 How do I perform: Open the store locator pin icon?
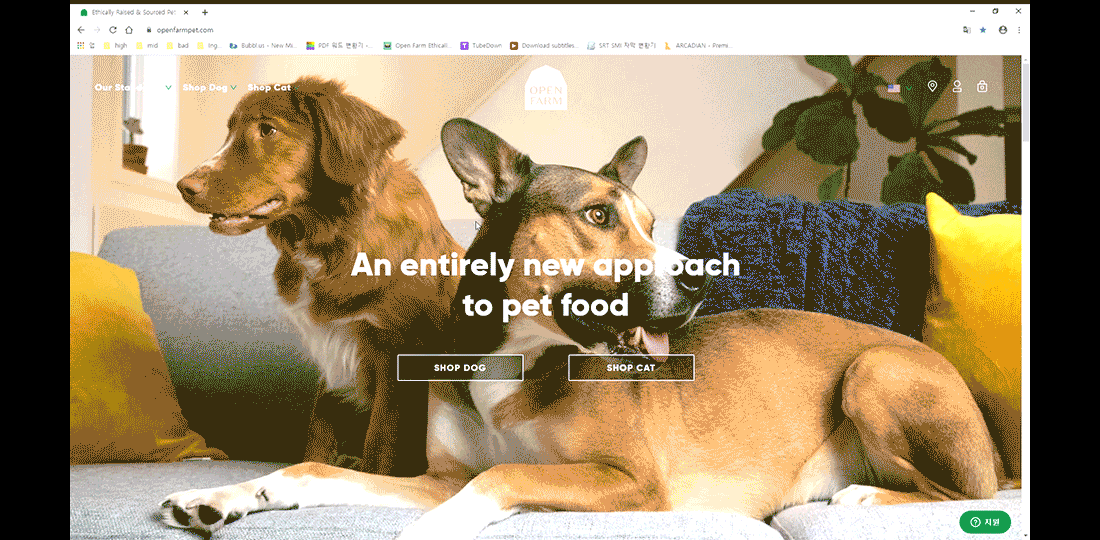click(x=932, y=86)
